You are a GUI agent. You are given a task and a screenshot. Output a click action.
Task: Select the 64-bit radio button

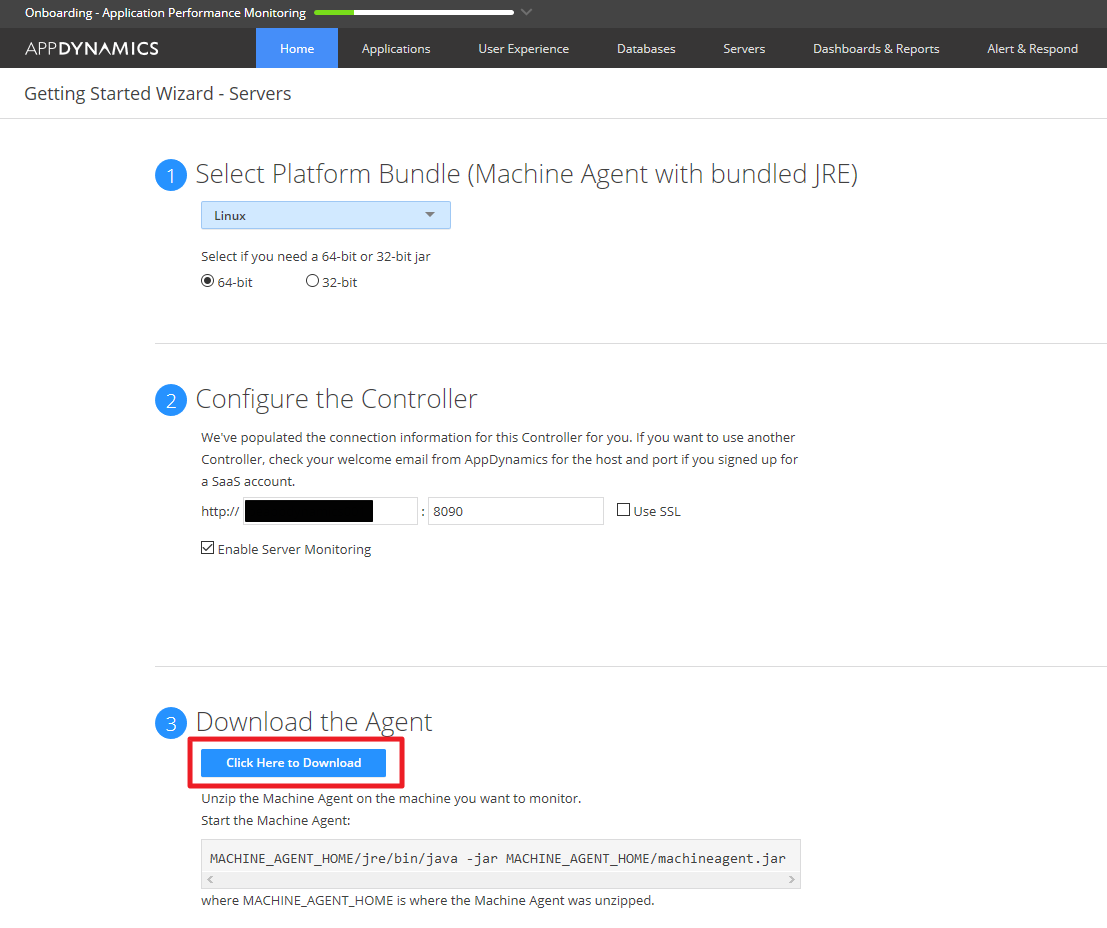point(207,281)
